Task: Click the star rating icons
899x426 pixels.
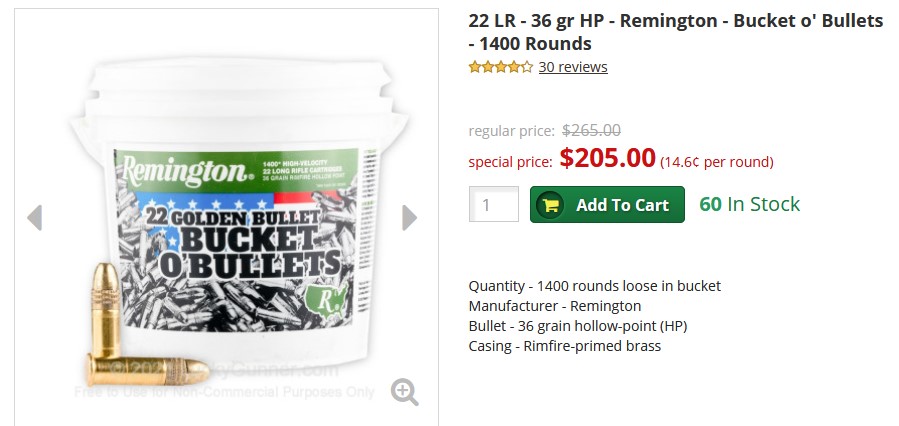Action: point(501,67)
